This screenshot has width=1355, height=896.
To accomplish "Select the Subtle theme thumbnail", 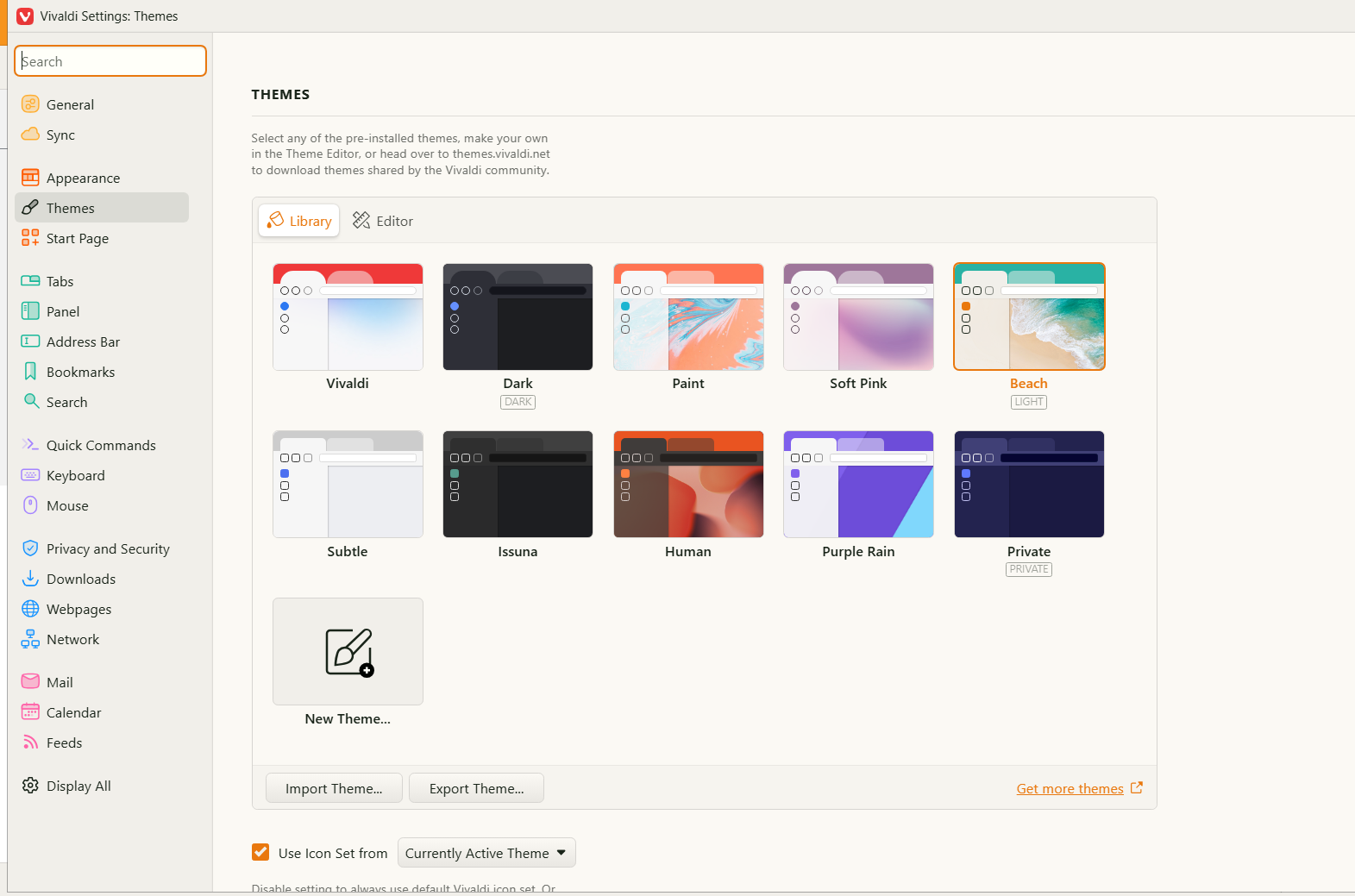I will click(x=348, y=484).
